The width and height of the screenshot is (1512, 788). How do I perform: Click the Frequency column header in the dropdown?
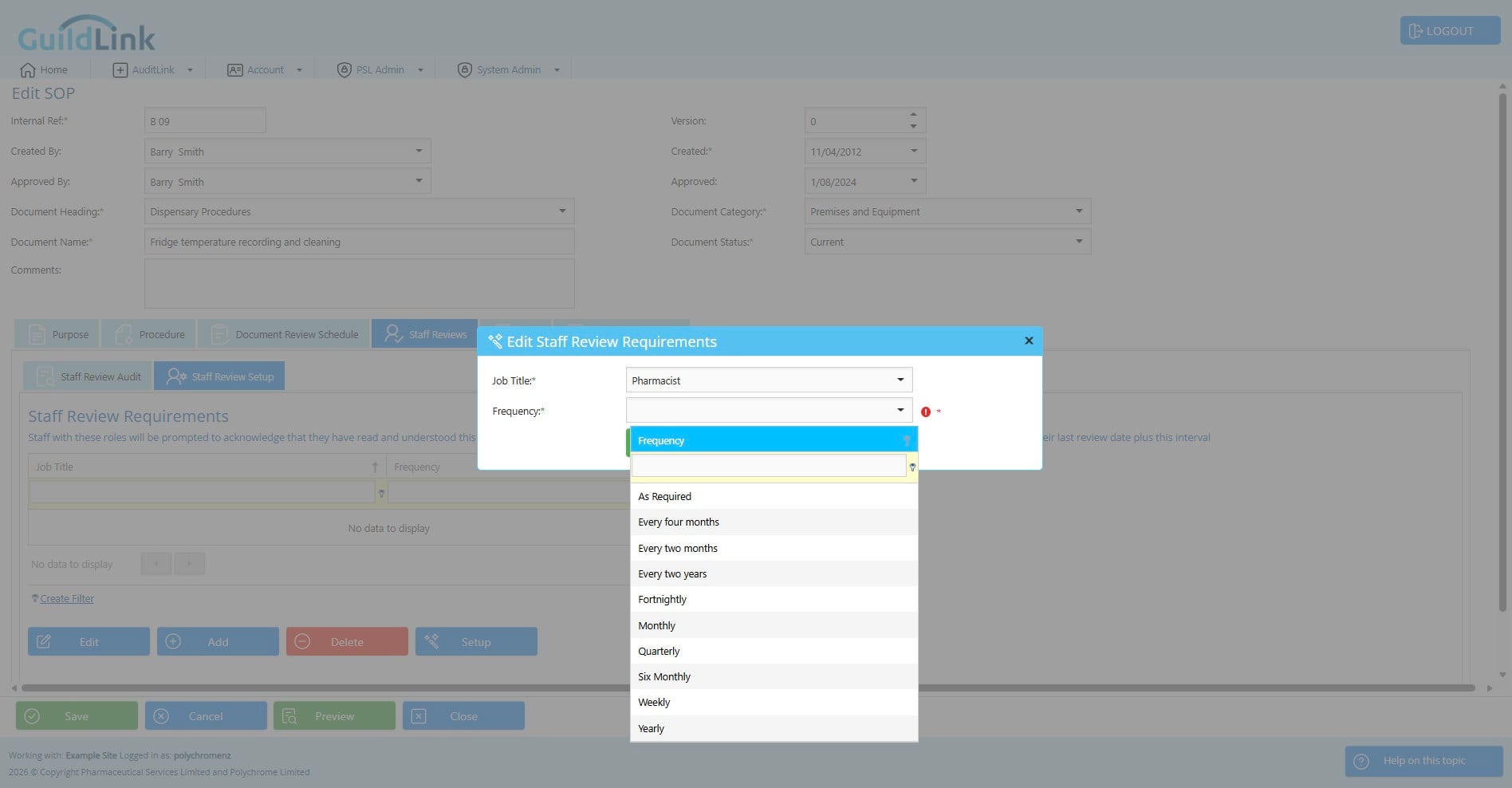(774, 440)
